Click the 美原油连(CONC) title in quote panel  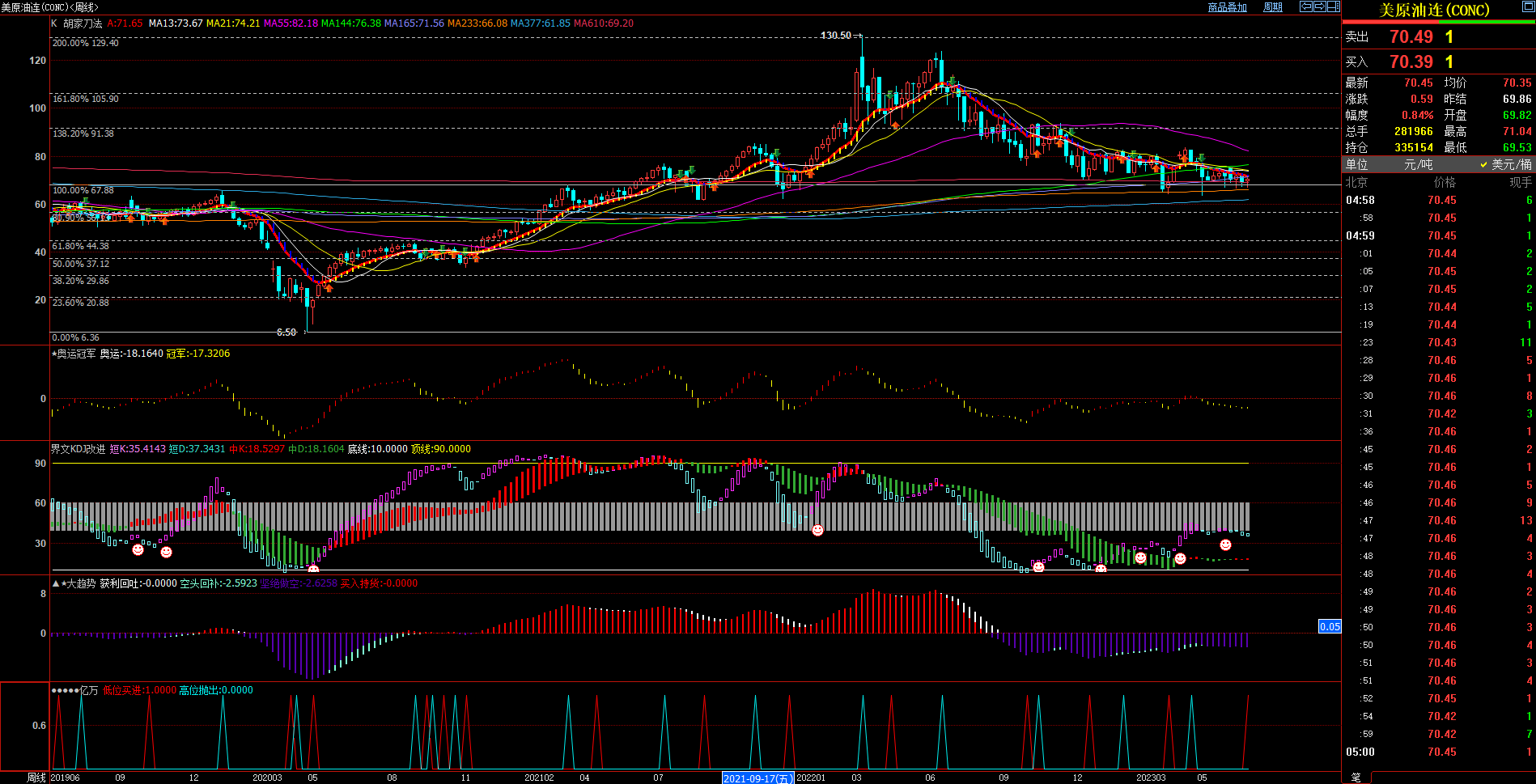pos(1433,10)
